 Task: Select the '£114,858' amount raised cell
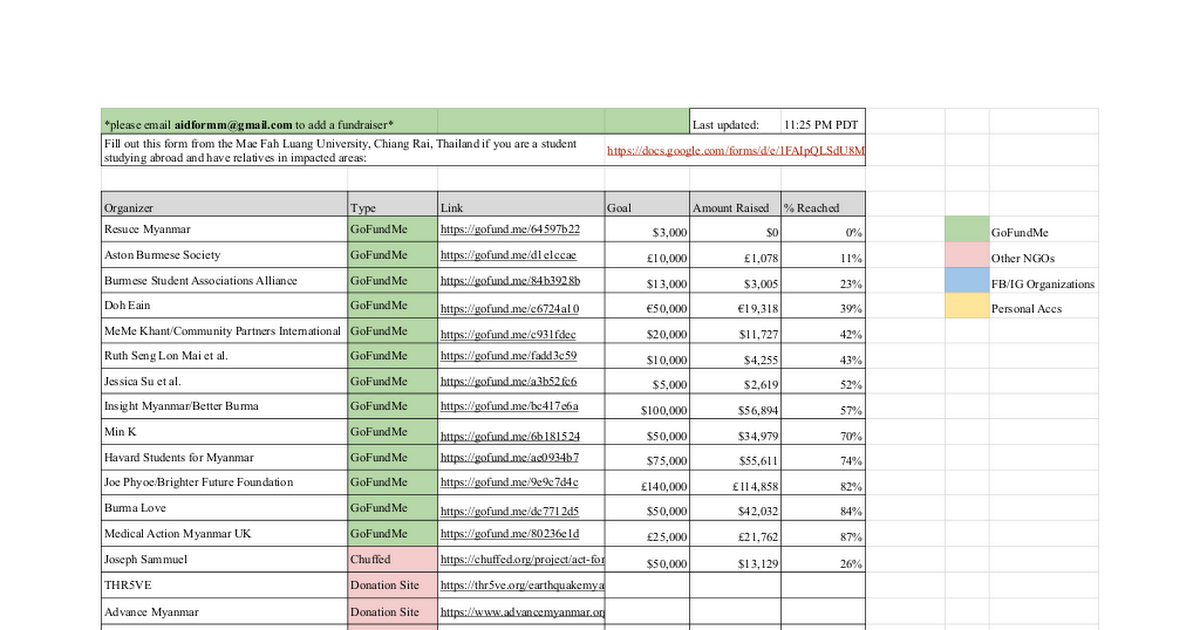tap(735, 484)
